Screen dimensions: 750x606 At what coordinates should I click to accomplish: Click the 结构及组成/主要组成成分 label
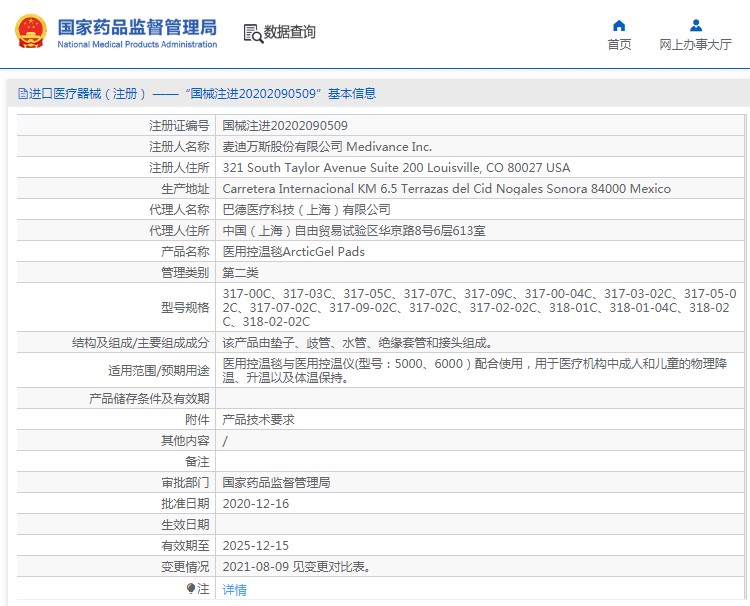(141, 342)
